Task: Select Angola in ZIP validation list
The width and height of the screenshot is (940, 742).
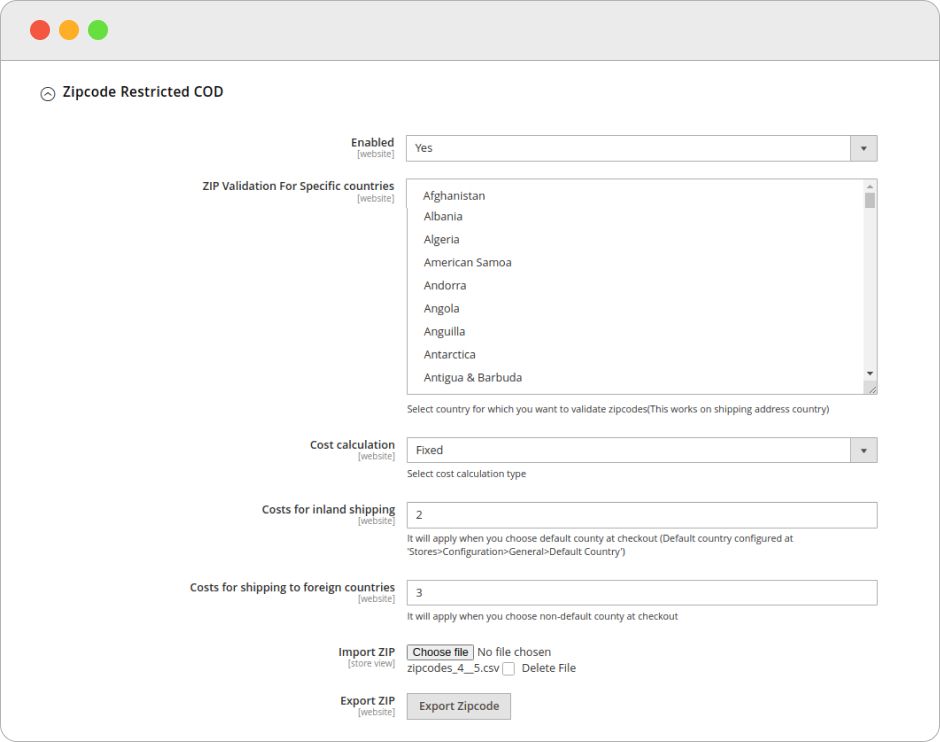Action: tap(442, 308)
